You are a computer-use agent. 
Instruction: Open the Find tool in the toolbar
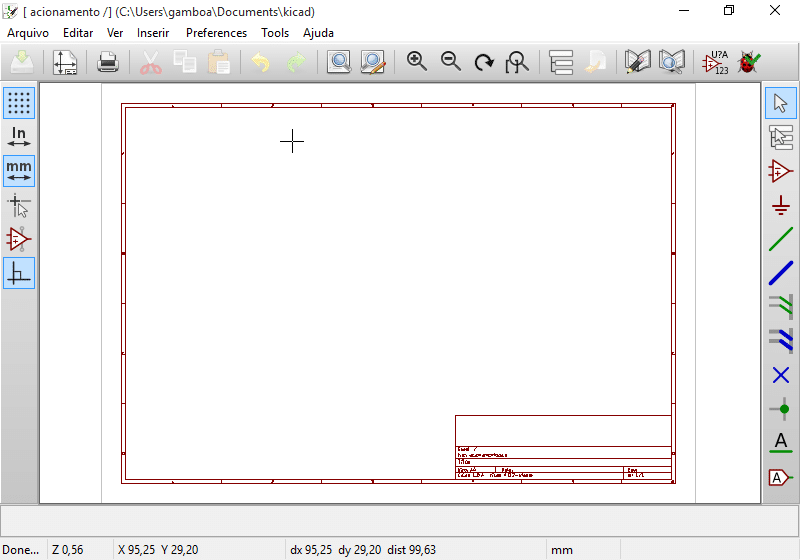coord(339,63)
